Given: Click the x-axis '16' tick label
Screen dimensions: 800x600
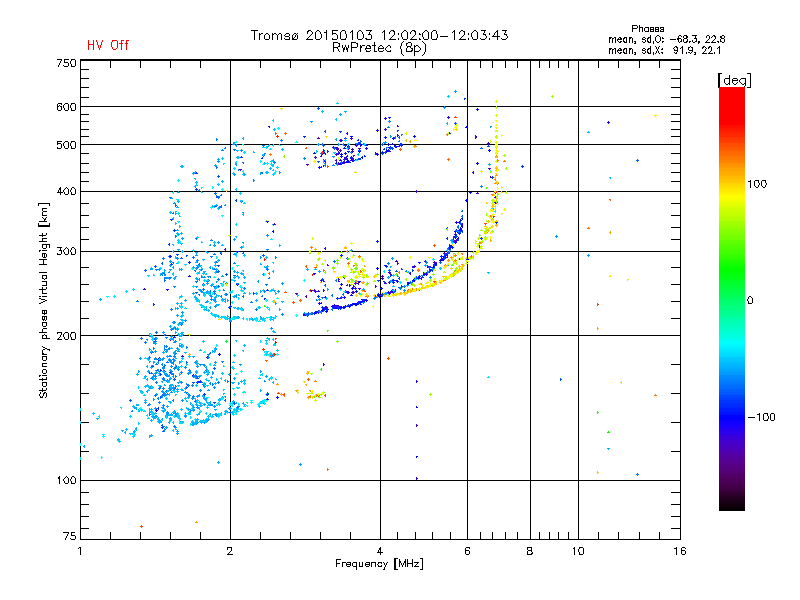Looking at the screenshot, I should (x=680, y=551).
